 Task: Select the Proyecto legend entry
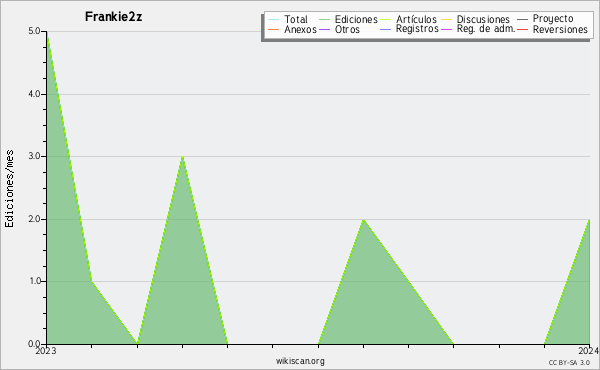pyautogui.click(x=545, y=19)
